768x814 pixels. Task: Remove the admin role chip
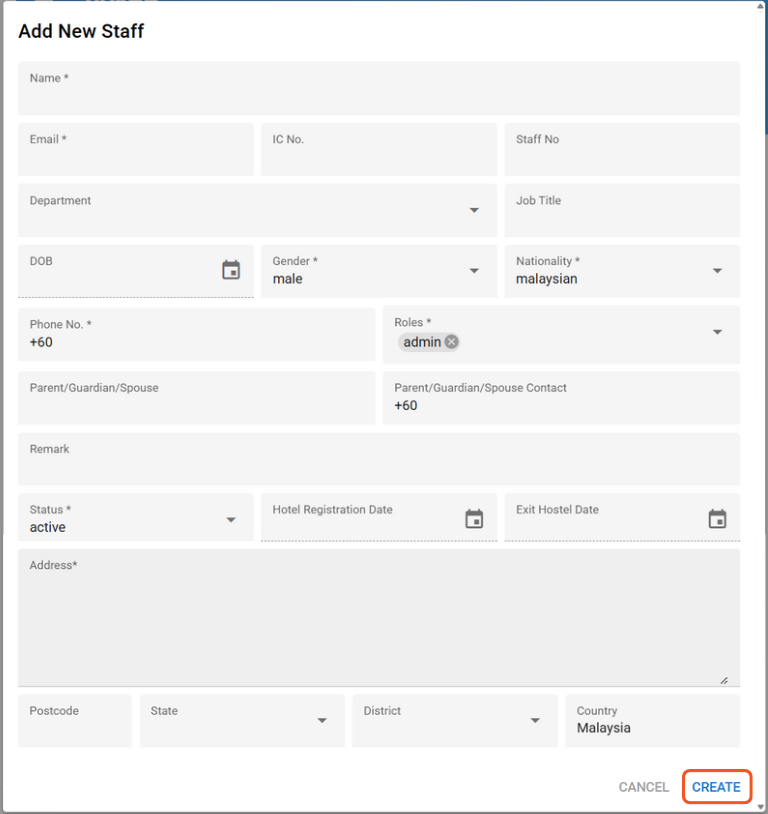point(452,342)
